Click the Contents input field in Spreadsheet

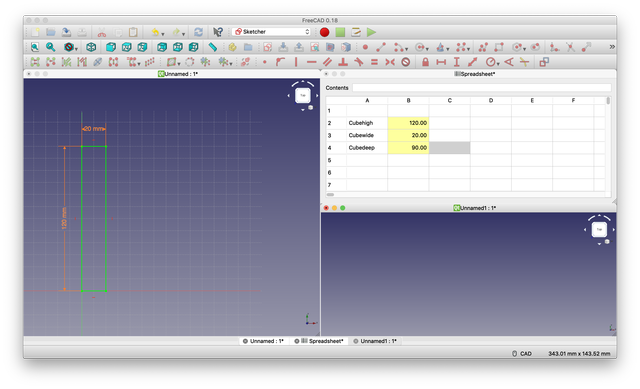tap(482, 88)
